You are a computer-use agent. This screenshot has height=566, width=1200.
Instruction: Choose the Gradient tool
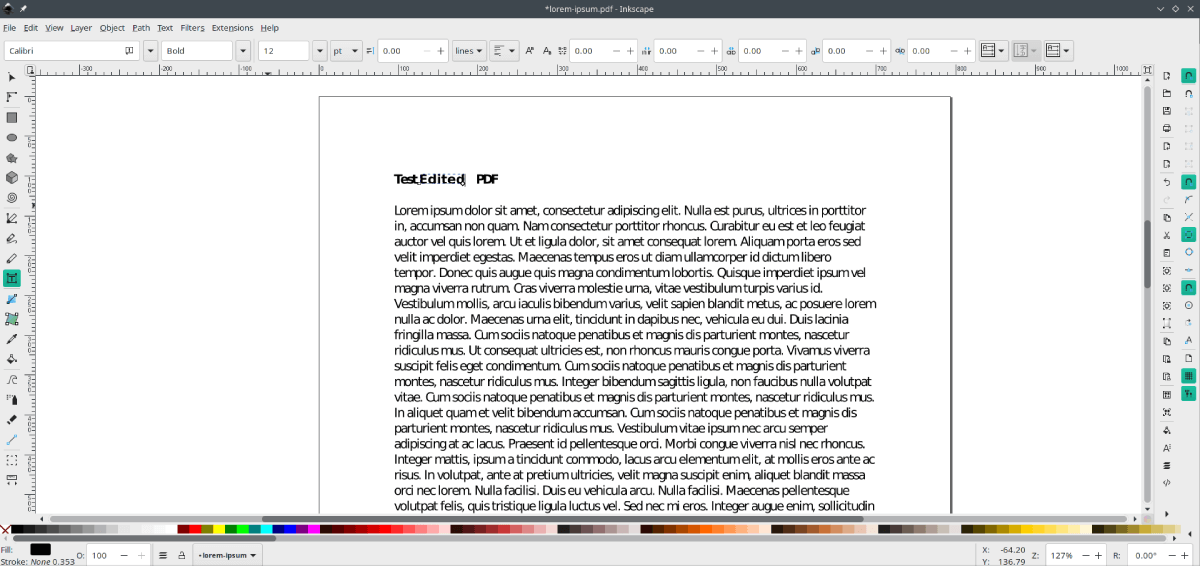tap(12, 299)
